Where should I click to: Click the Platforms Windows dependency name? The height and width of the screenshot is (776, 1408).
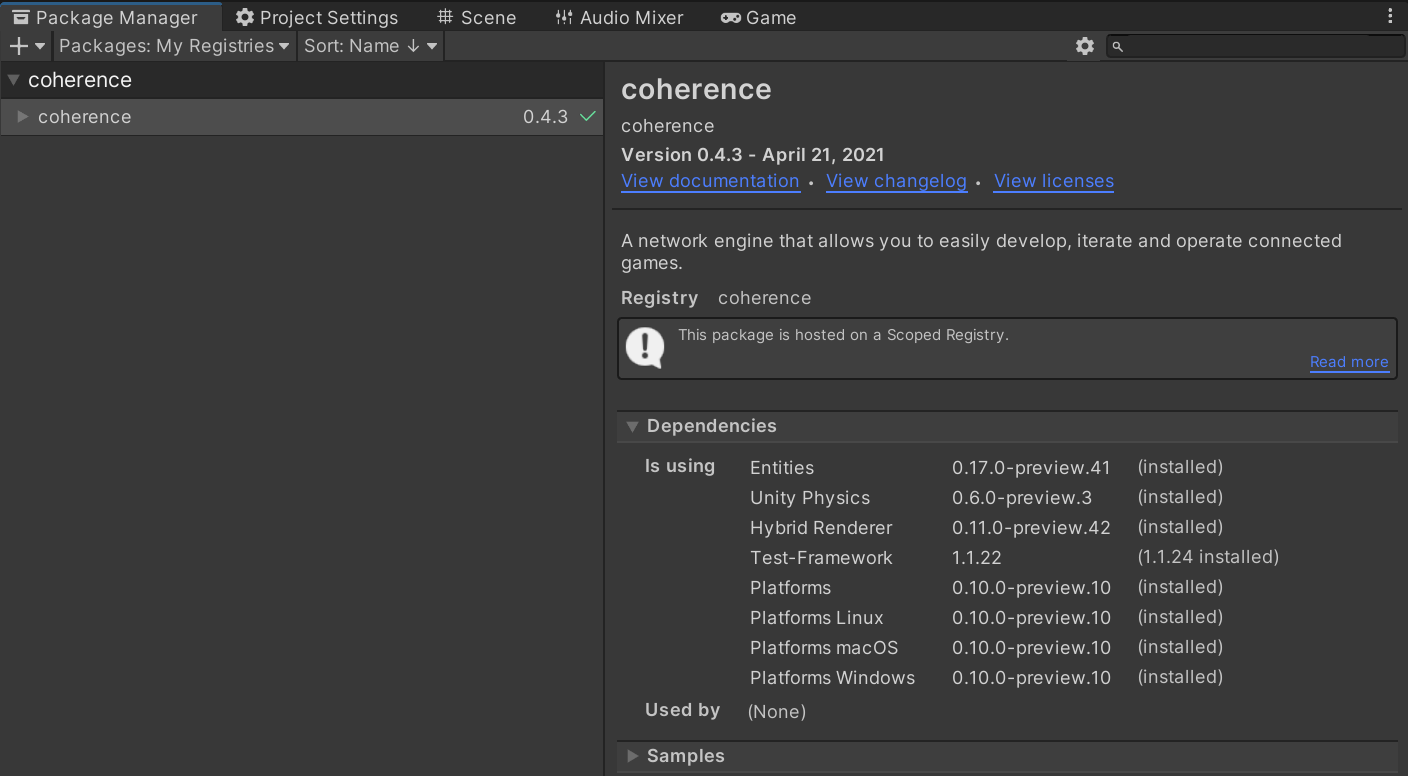(832, 678)
